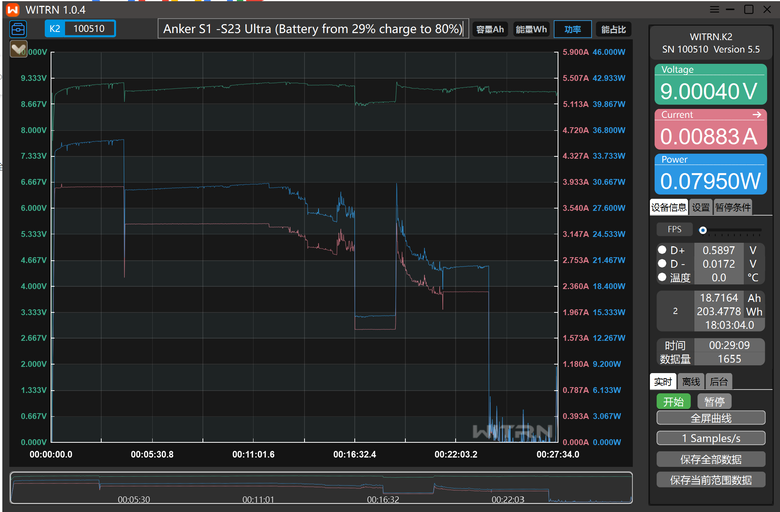Screen dimensions: 780x512
Task: Click the 1655 data count value
Action: [729, 359]
